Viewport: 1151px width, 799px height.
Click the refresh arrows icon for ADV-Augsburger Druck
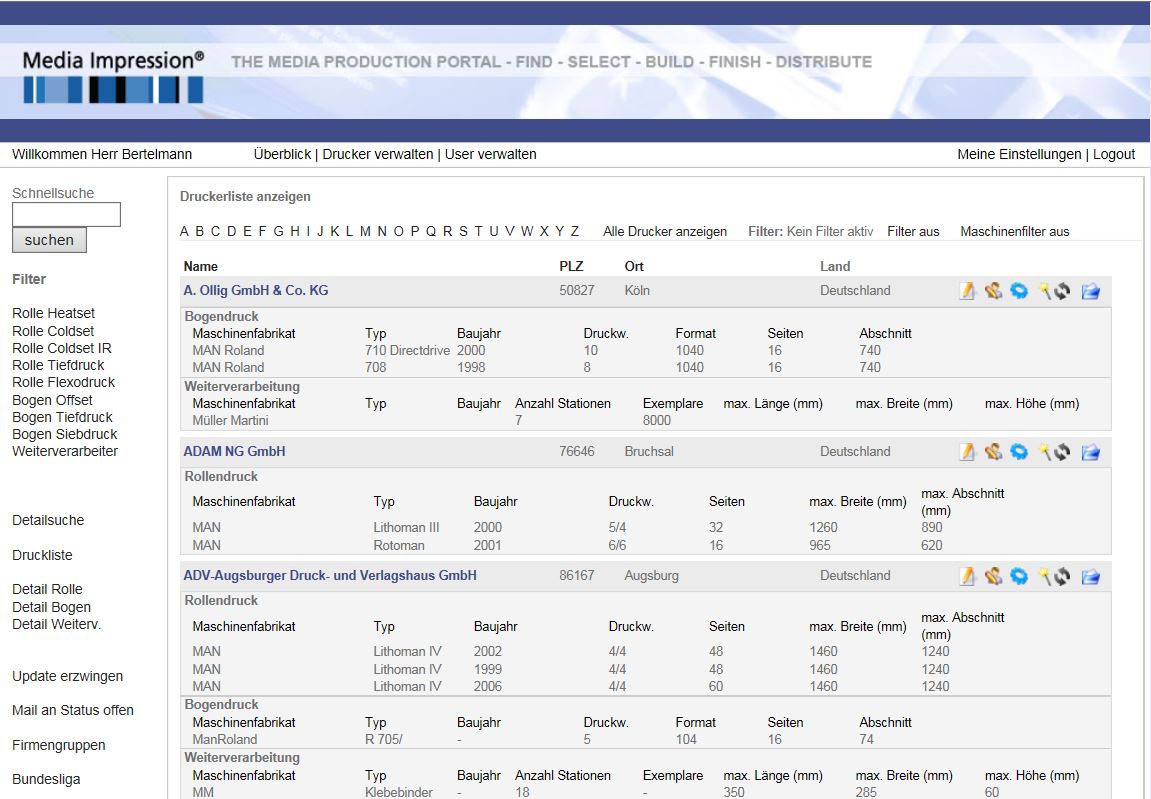pyautogui.click(x=1062, y=576)
